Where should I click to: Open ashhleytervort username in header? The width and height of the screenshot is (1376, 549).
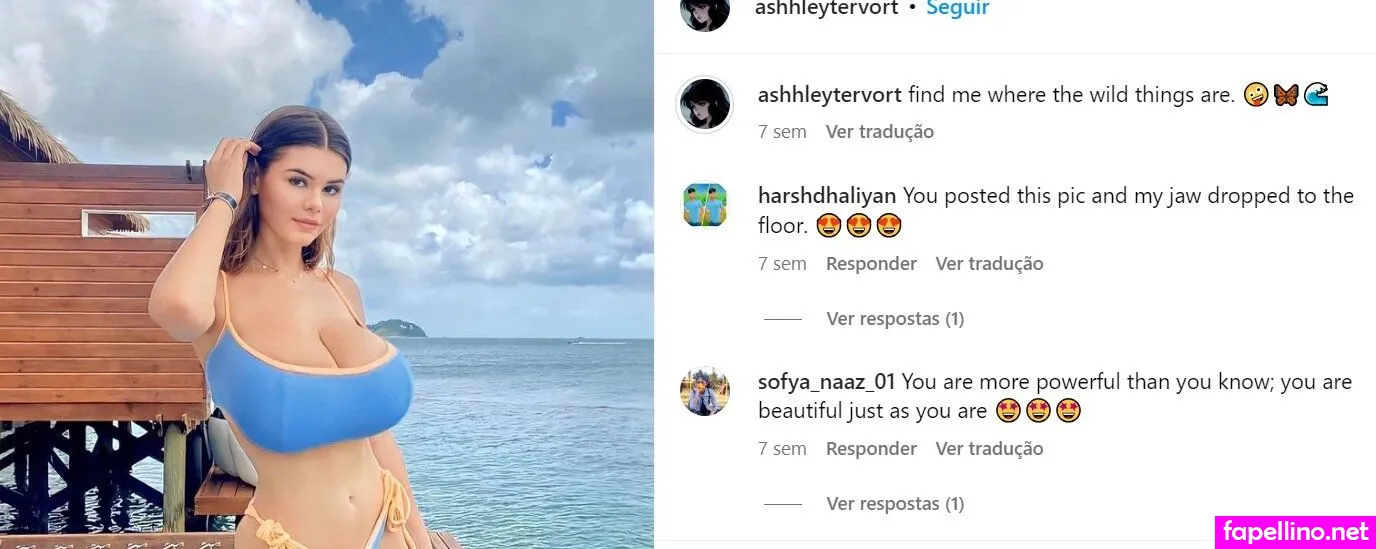[826, 8]
